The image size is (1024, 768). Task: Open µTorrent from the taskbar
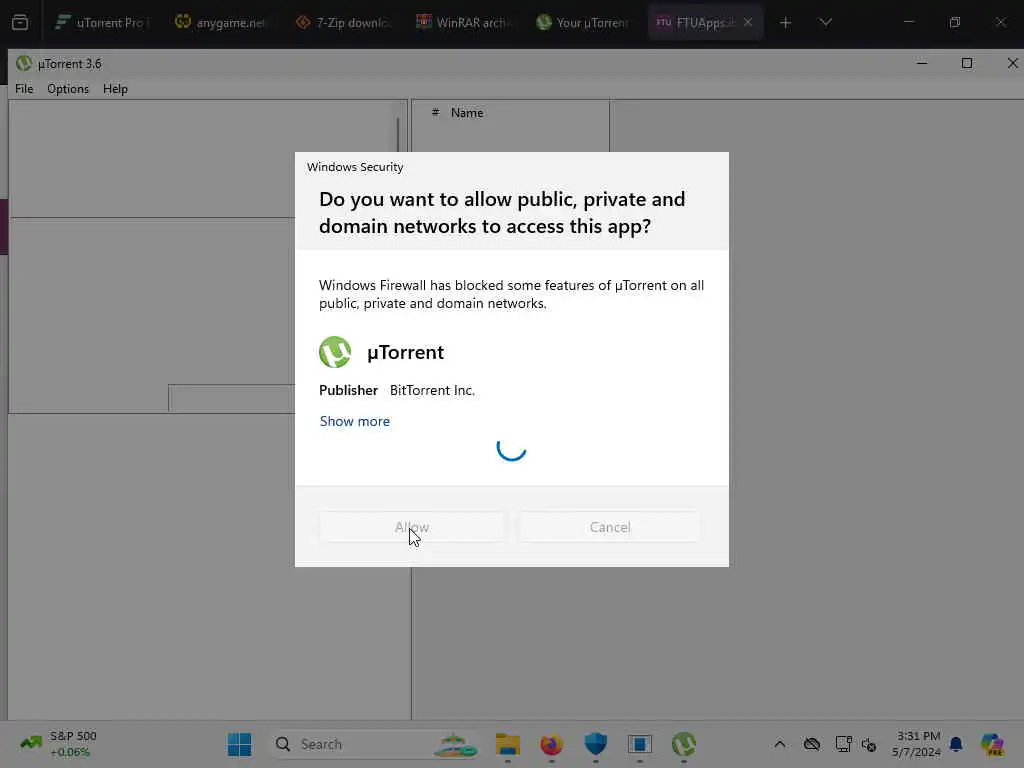[x=684, y=744]
